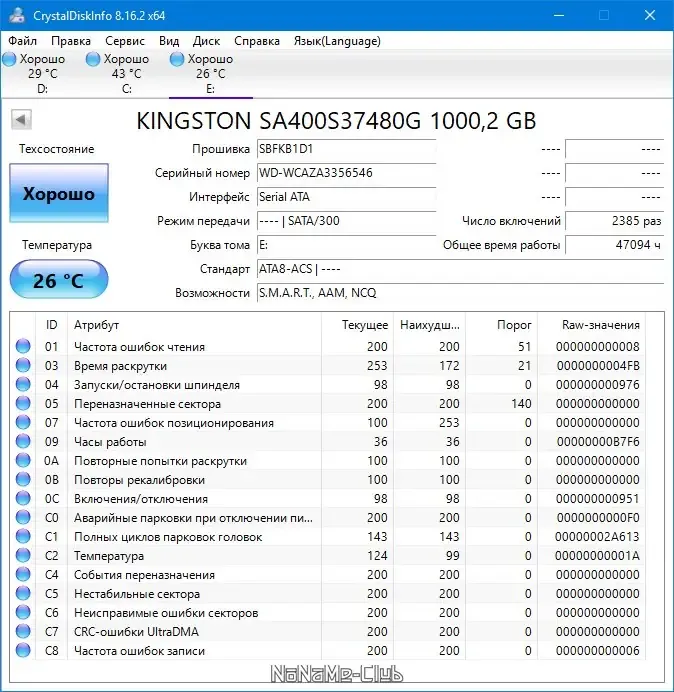The width and height of the screenshot is (674, 692).
Task: Open the Сервис menu
Action: click(125, 41)
